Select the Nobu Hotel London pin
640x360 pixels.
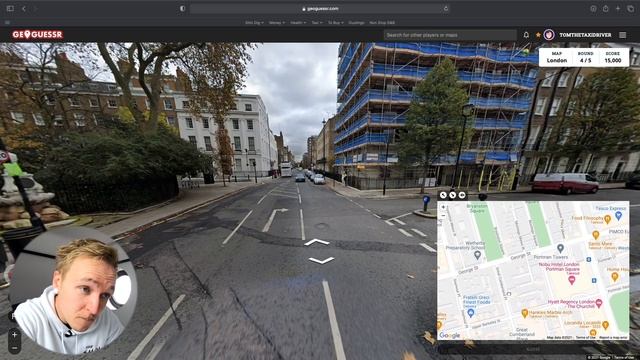coord(571,280)
